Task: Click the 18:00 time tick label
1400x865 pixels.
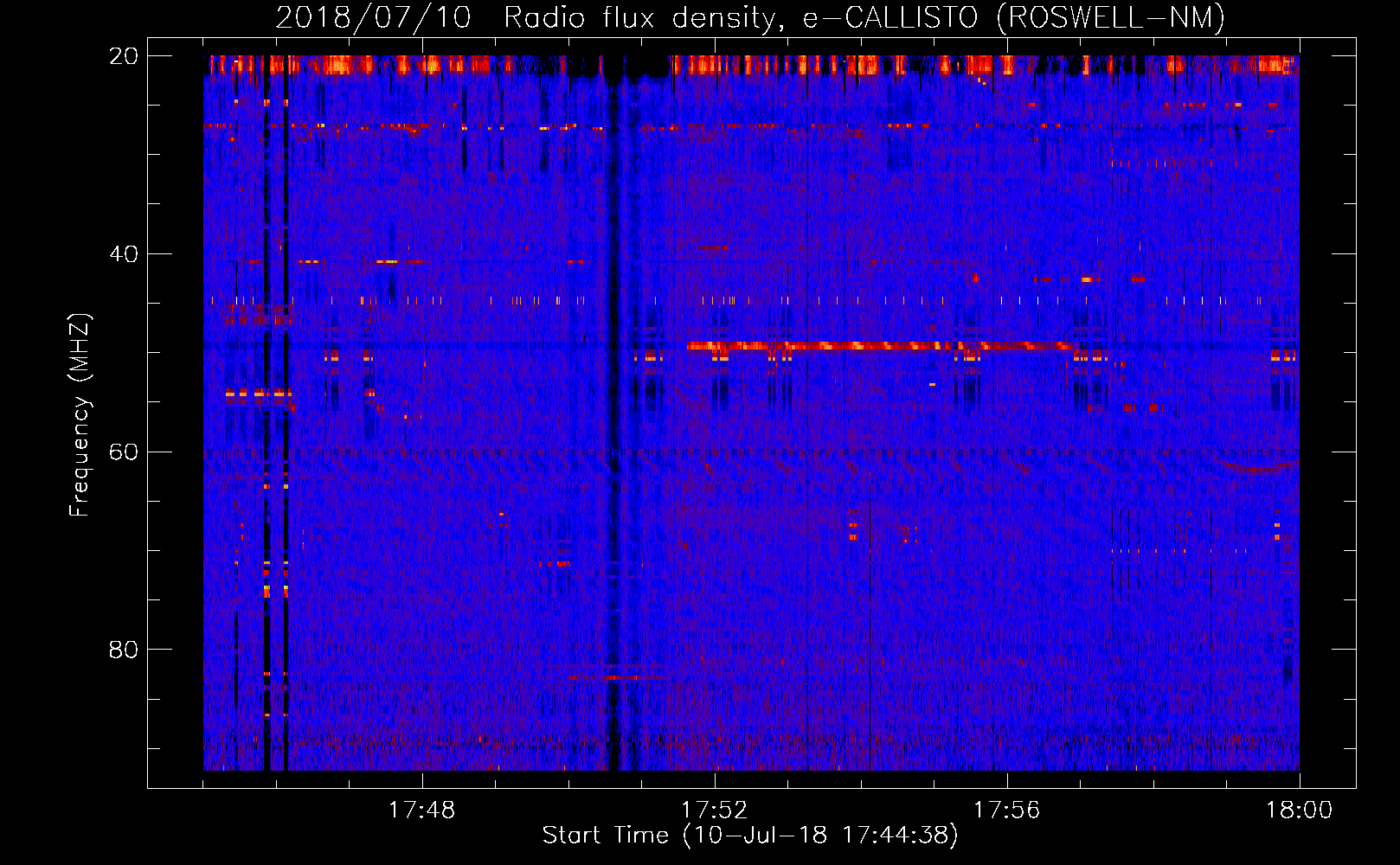Action: tap(1299, 811)
